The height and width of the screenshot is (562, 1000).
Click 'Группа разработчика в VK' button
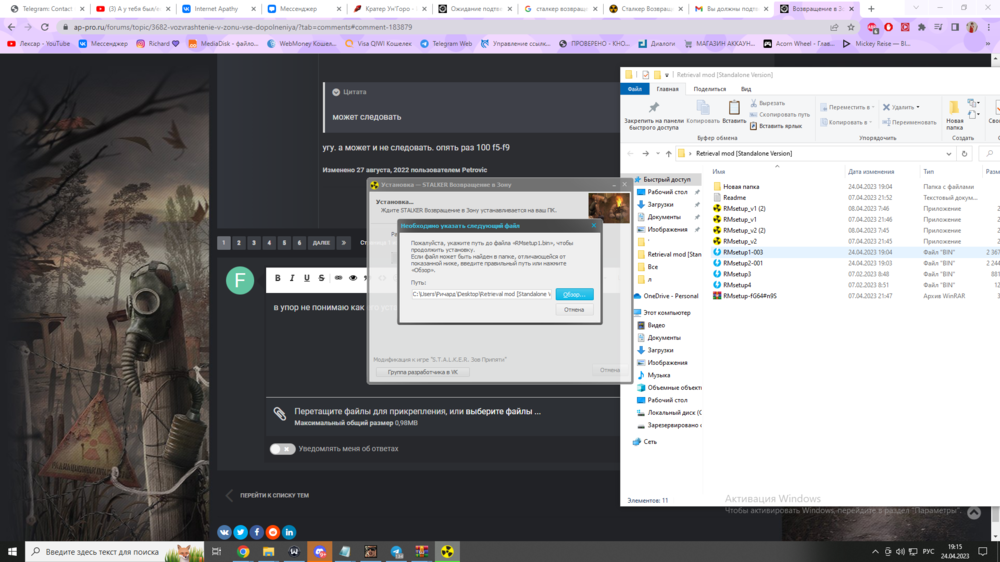[422, 372]
